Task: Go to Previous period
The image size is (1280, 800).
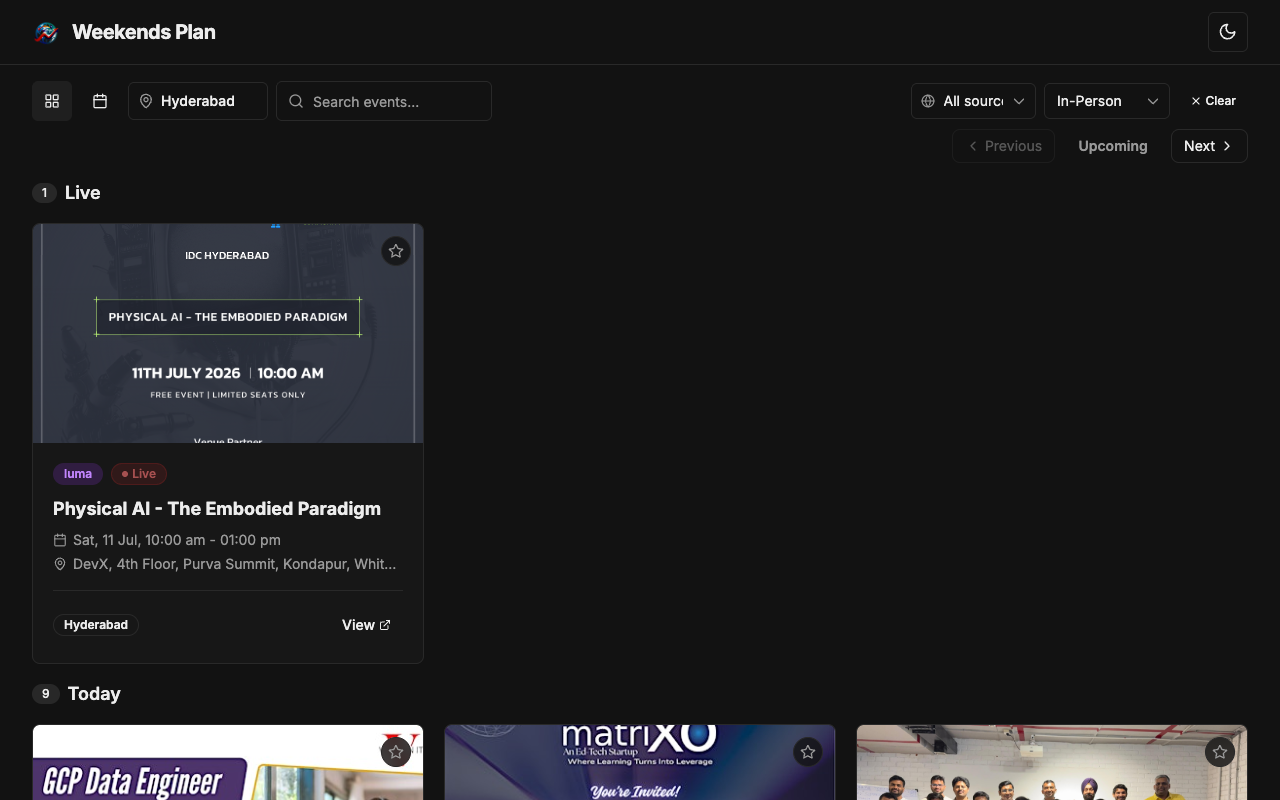Action: (1004, 146)
